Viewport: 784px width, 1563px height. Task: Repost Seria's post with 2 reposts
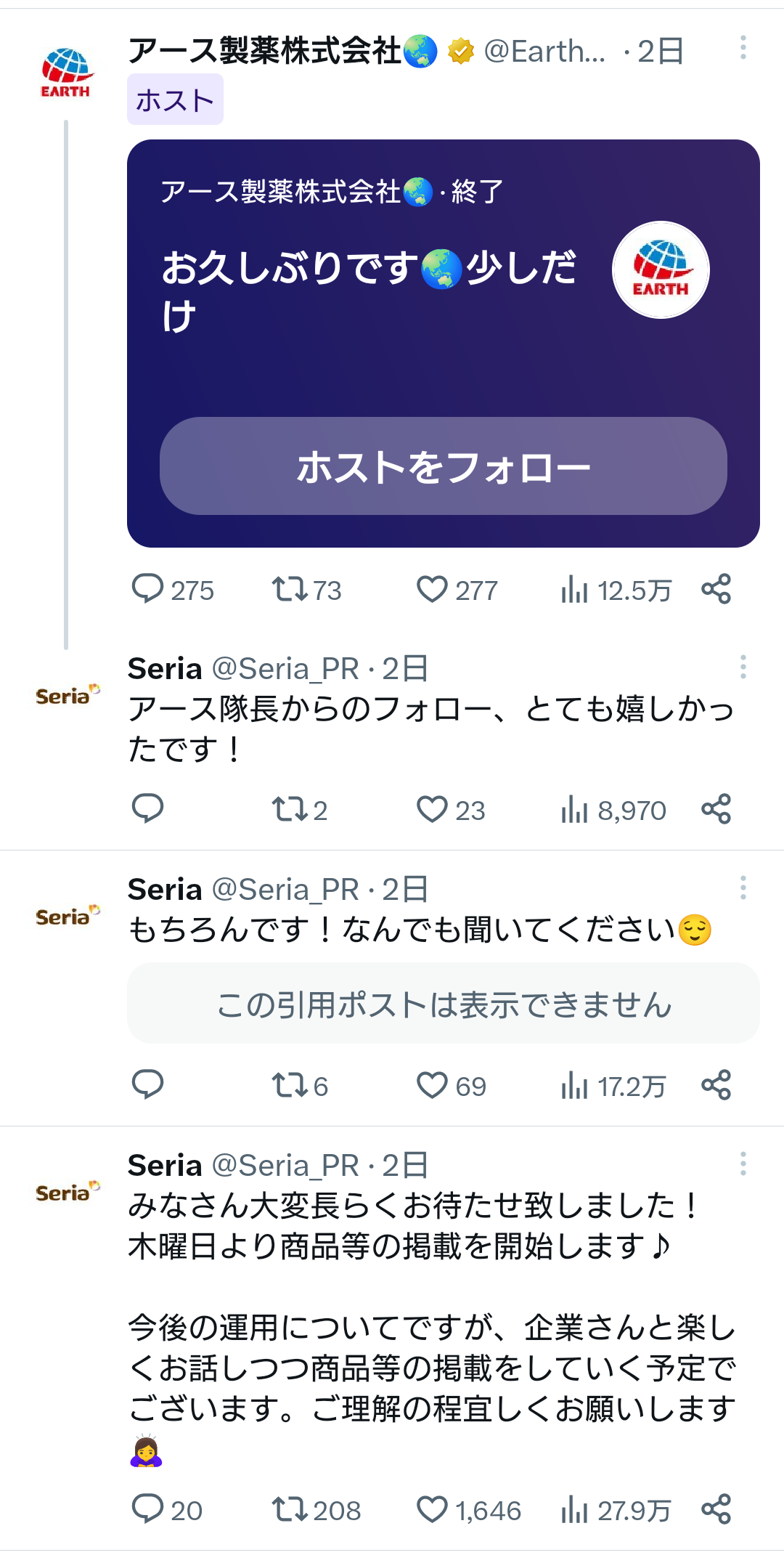tap(290, 809)
